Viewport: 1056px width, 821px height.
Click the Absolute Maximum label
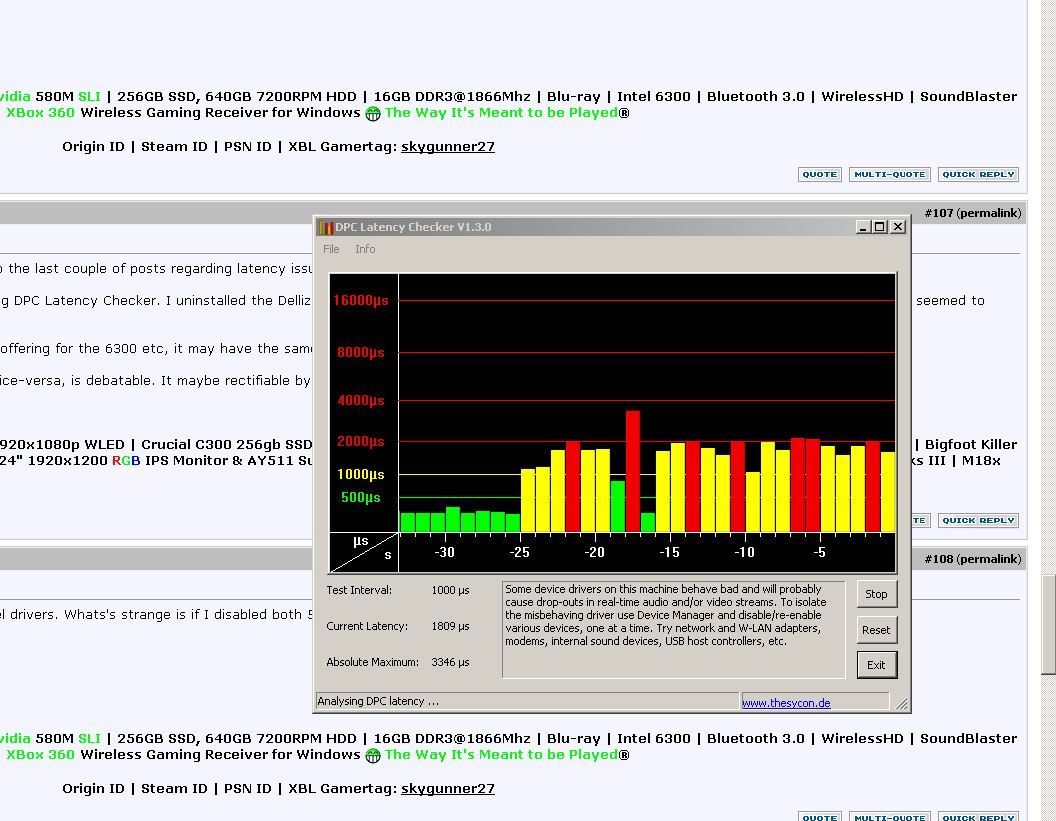point(372,663)
